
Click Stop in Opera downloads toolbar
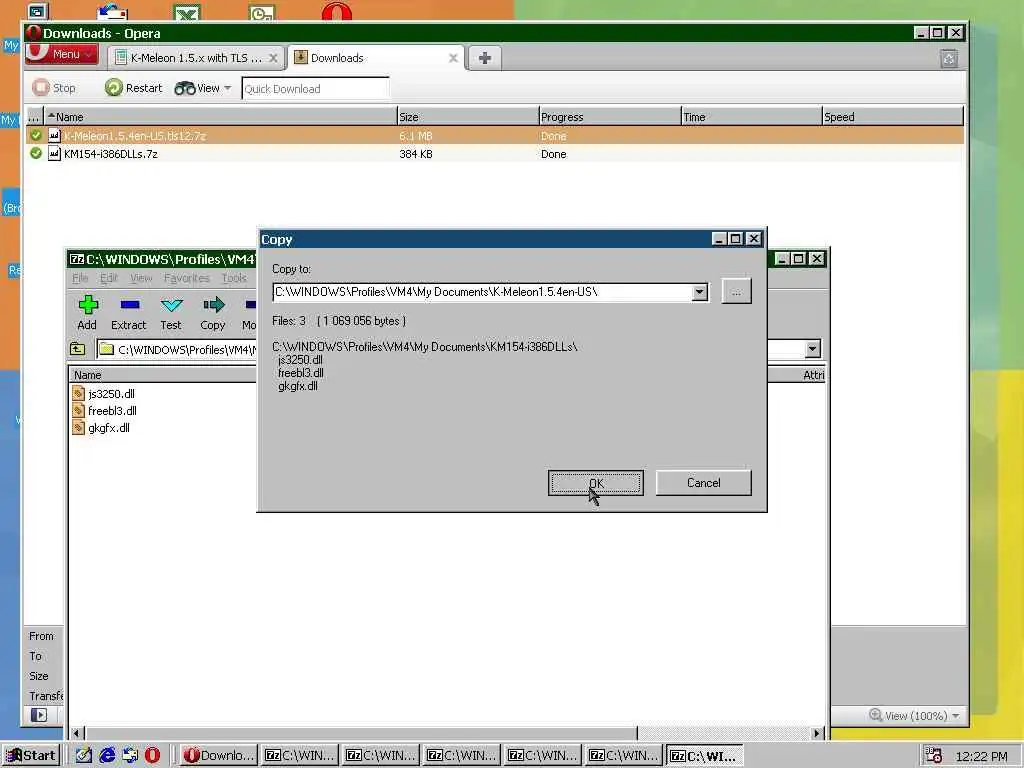tap(54, 88)
